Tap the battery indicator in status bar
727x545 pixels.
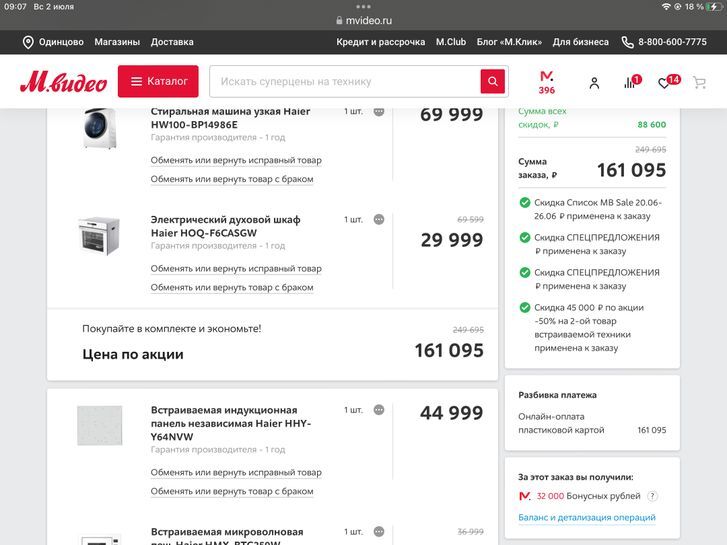click(714, 6)
